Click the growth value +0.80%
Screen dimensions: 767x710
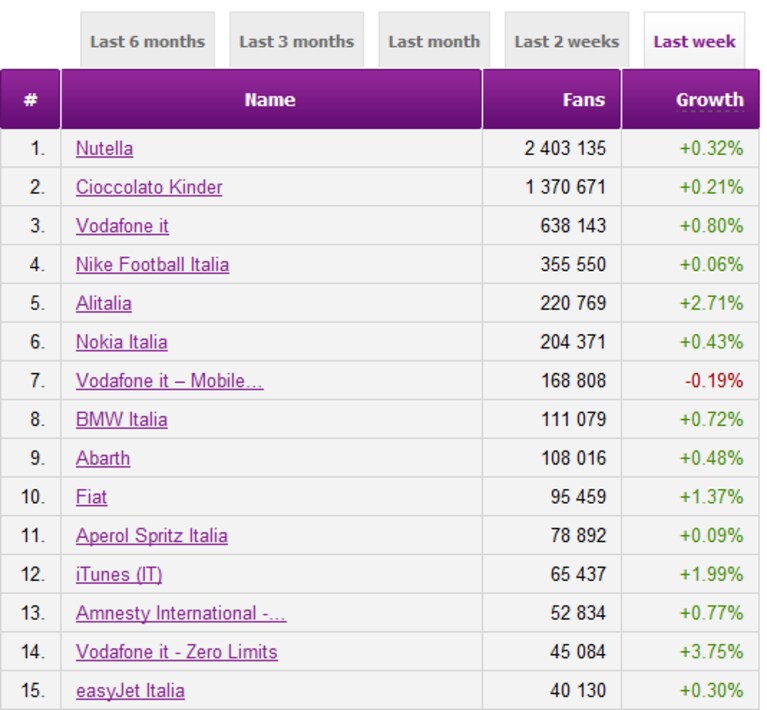[711, 226]
